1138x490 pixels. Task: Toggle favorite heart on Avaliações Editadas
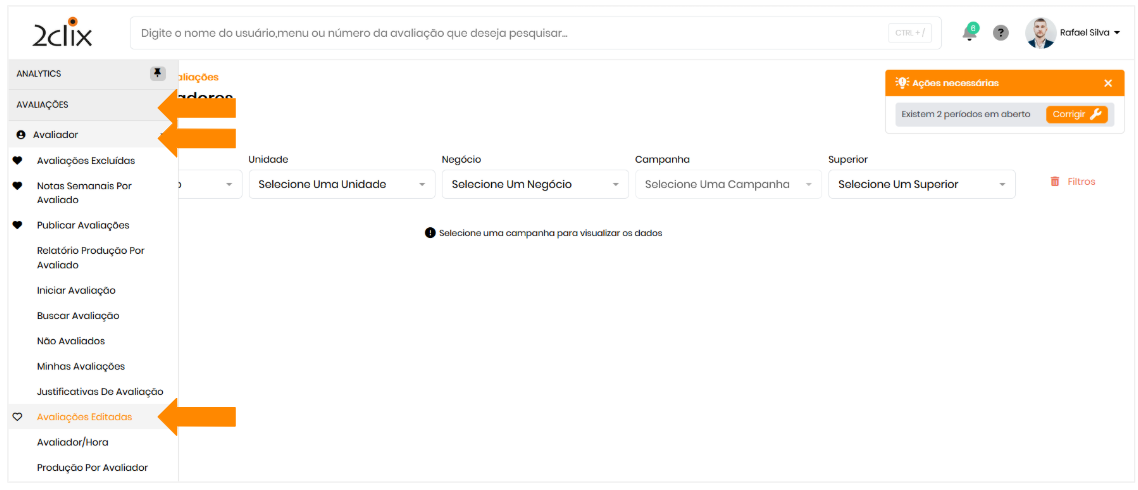[17, 417]
